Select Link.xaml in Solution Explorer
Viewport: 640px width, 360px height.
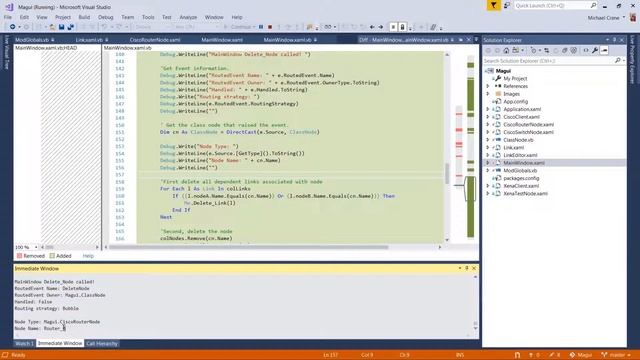[513, 147]
